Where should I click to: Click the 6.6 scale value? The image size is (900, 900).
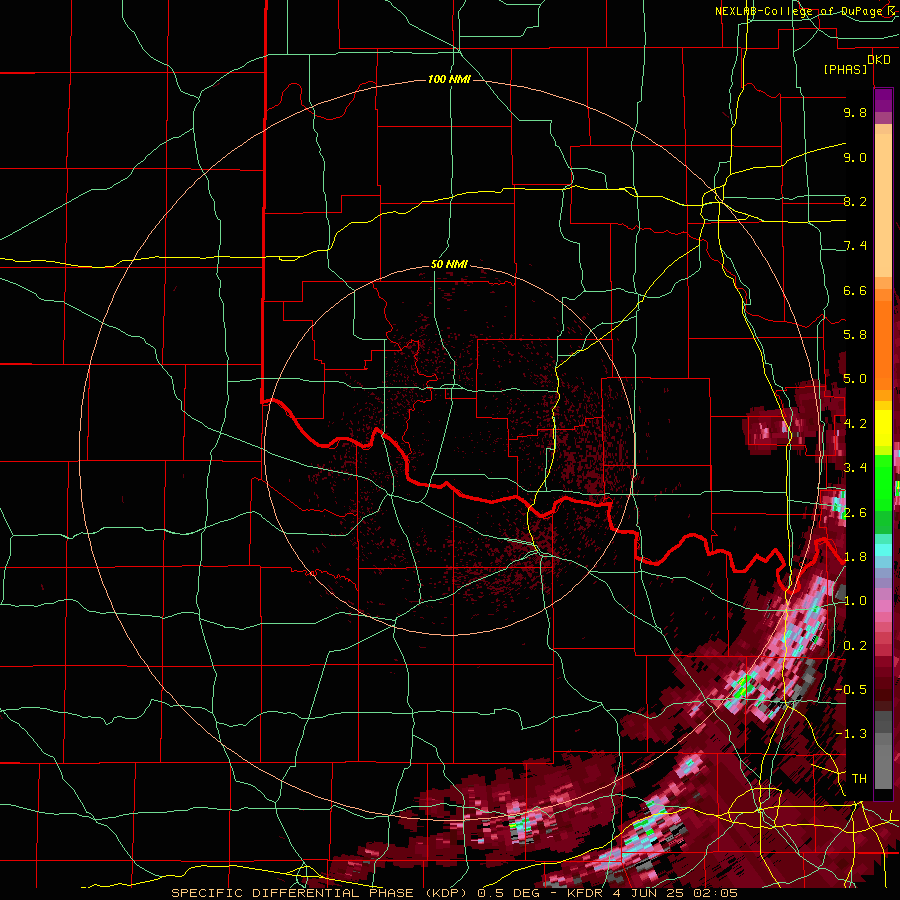855,290
